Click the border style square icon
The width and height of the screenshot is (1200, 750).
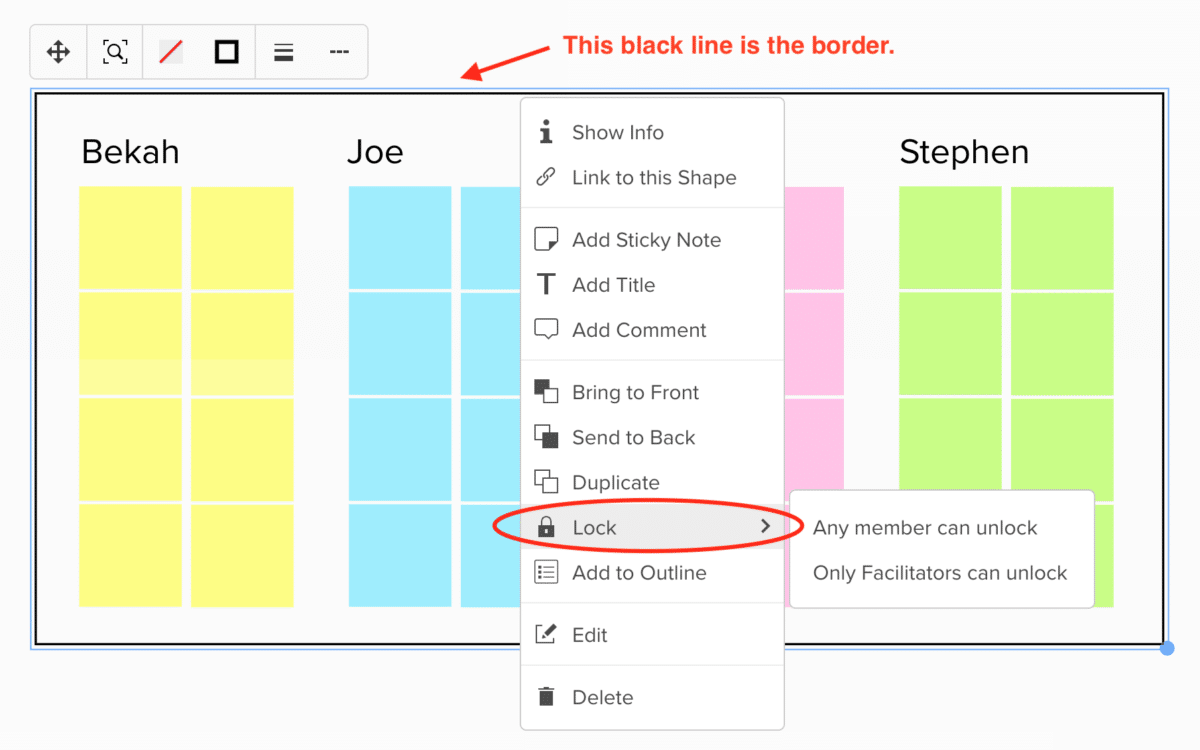(226, 51)
